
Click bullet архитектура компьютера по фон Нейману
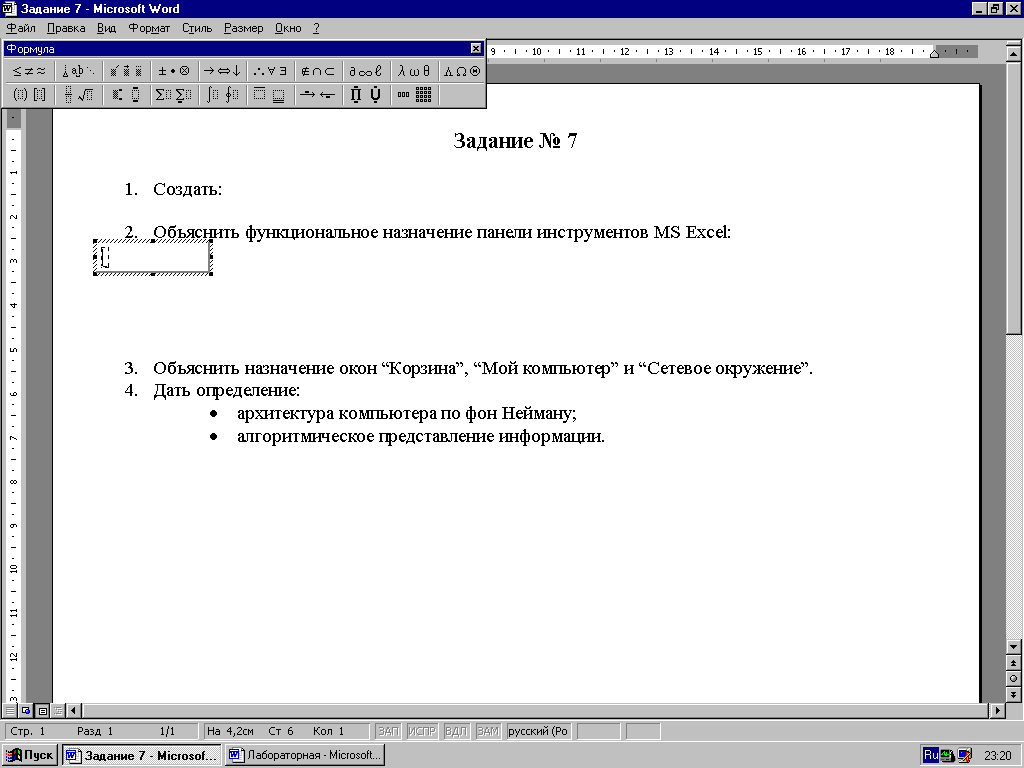406,413
